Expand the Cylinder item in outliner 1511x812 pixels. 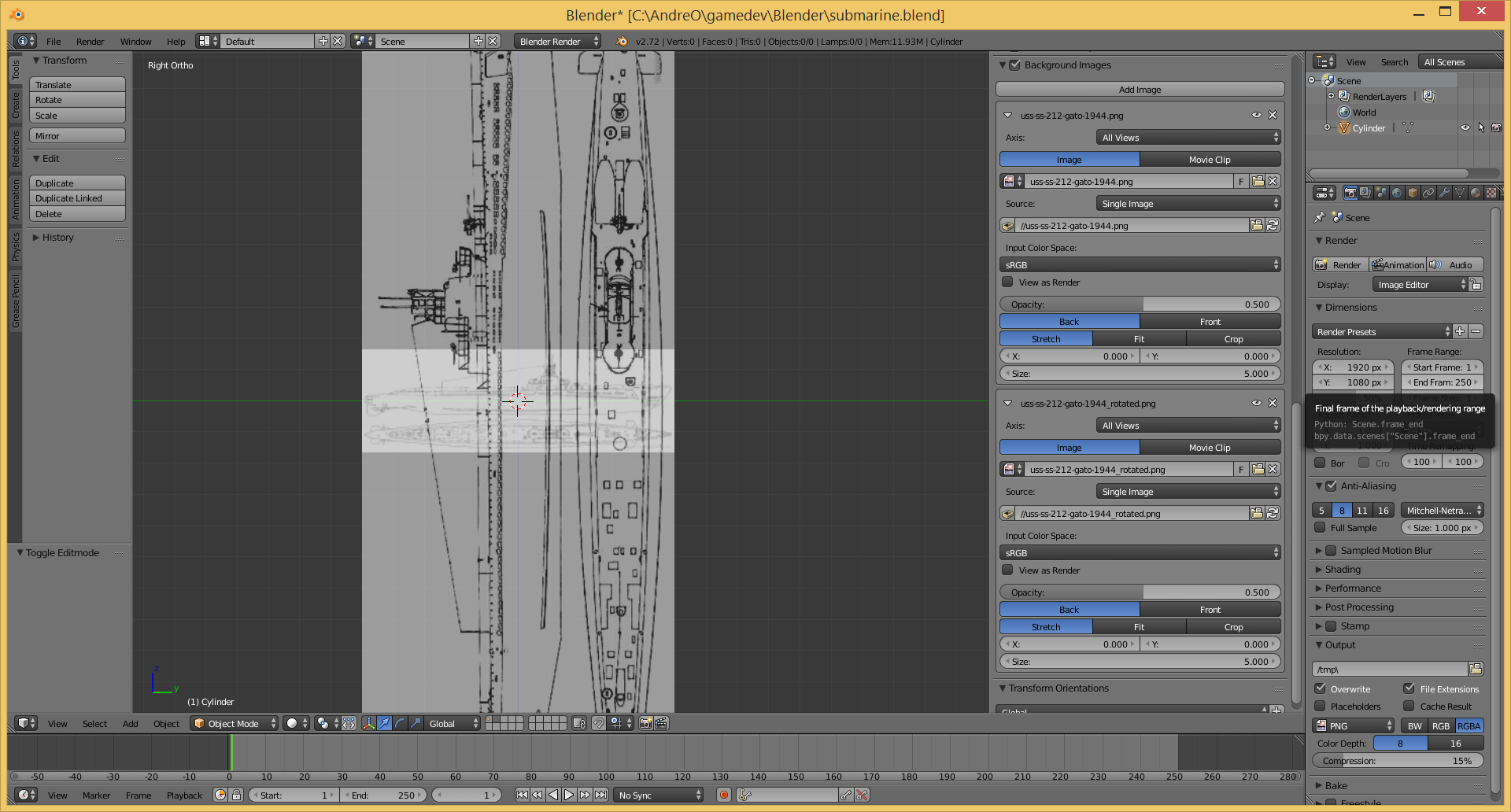(1327, 127)
